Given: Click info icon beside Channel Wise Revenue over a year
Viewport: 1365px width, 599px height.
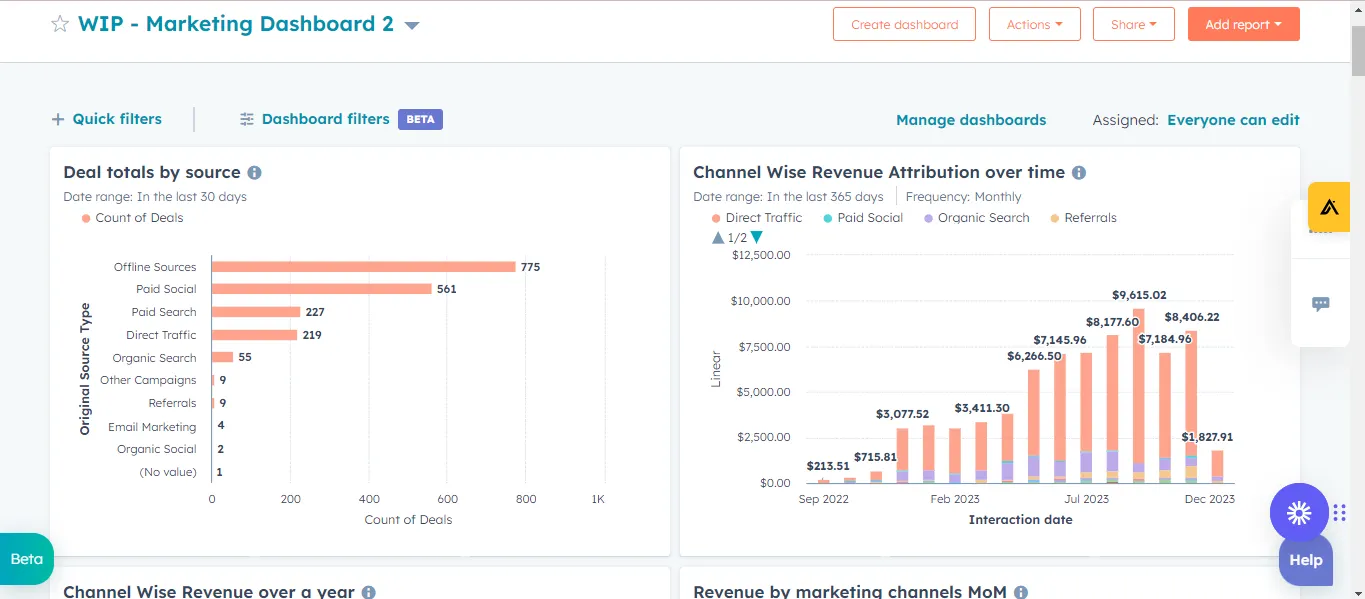Looking at the screenshot, I should click(368, 592).
